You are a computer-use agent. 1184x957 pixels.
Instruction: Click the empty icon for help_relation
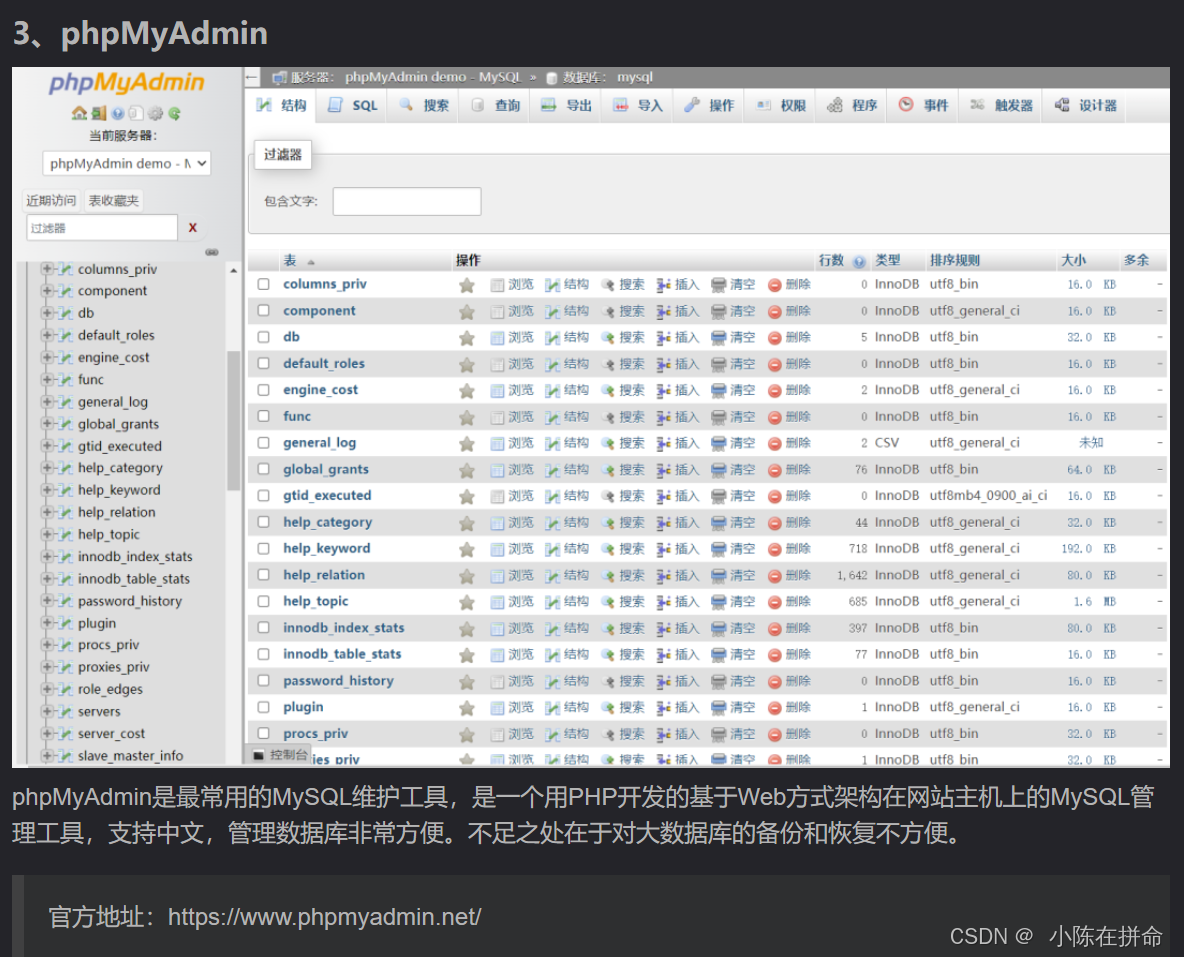[x=719, y=576]
